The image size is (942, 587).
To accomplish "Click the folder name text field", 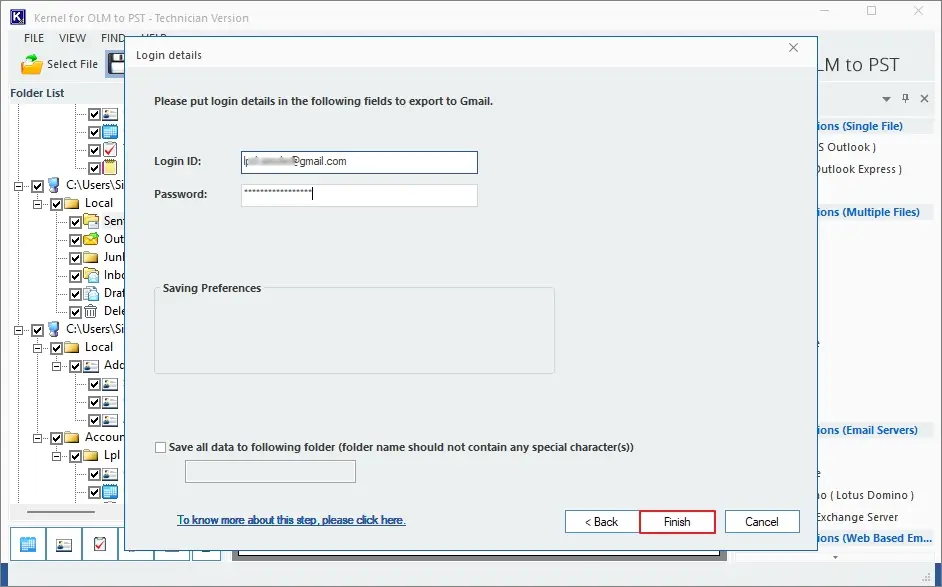I will coord(270,472).
